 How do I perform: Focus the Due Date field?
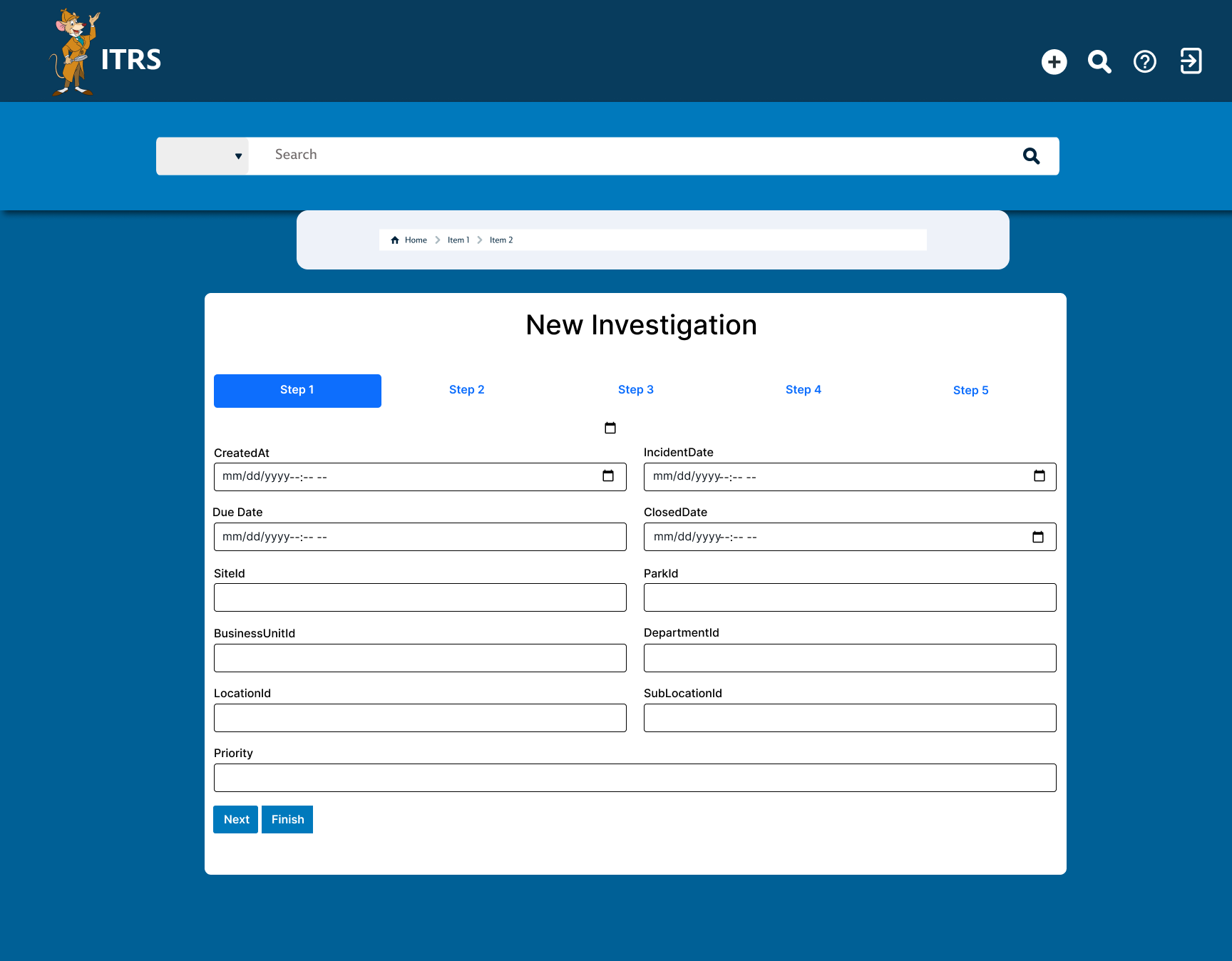pos(420,537)
